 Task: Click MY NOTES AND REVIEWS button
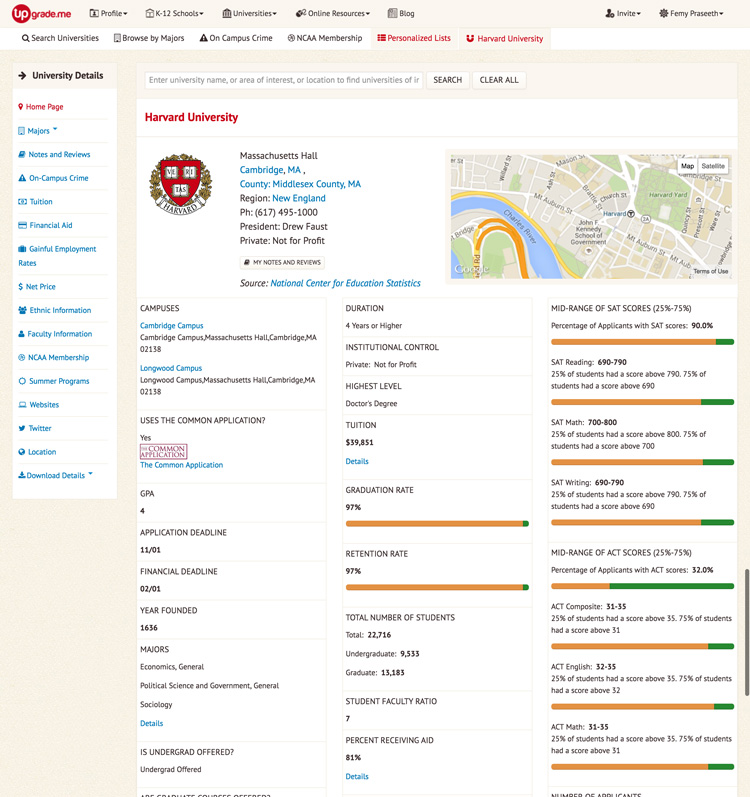pyautogui.click(x=283, y=262)
